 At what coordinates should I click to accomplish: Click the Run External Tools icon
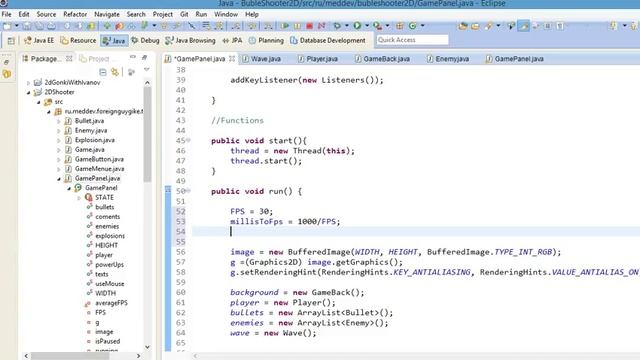[x=378, y=26]
